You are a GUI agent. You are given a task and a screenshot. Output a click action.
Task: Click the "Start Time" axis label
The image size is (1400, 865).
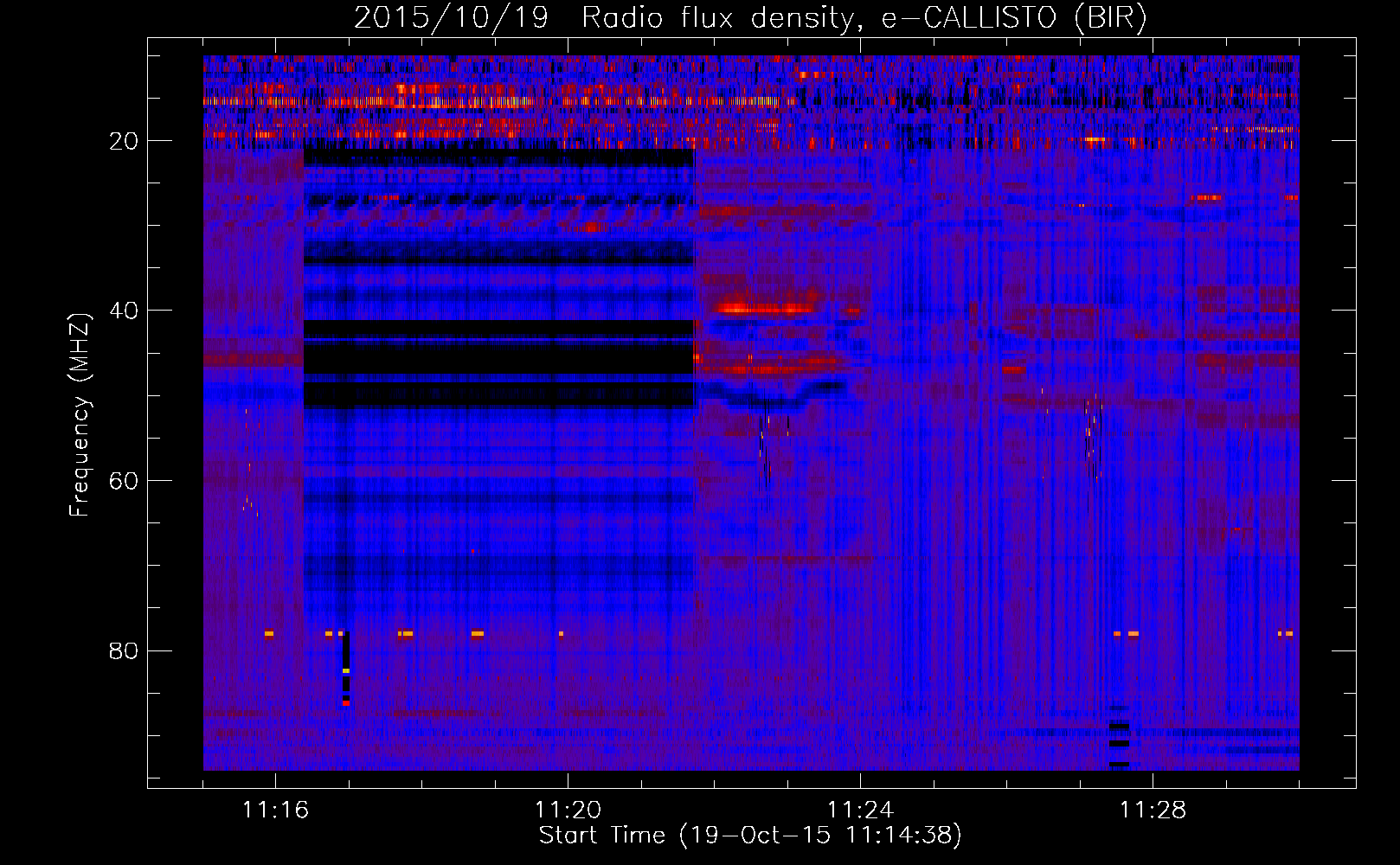coord(750,836)
